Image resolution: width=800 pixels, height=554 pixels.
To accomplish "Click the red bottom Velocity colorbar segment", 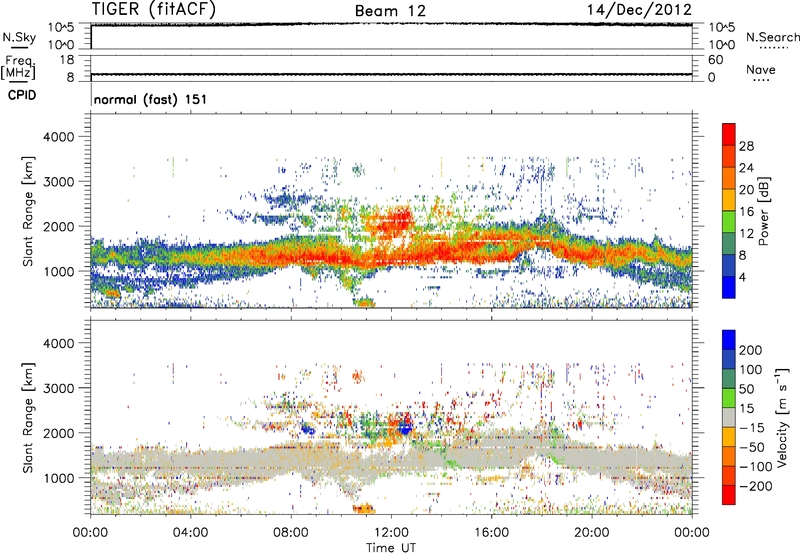I will [729, 495].
